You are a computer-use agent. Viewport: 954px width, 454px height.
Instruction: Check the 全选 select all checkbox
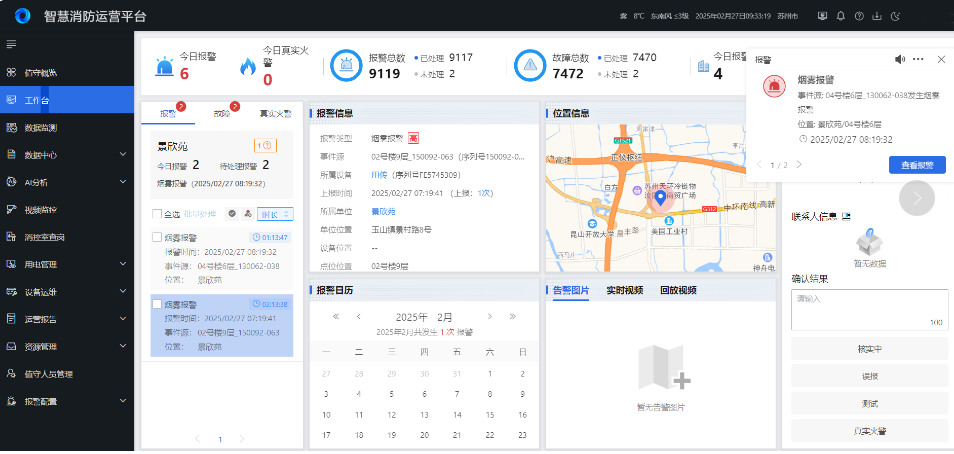tap(157, 214)
